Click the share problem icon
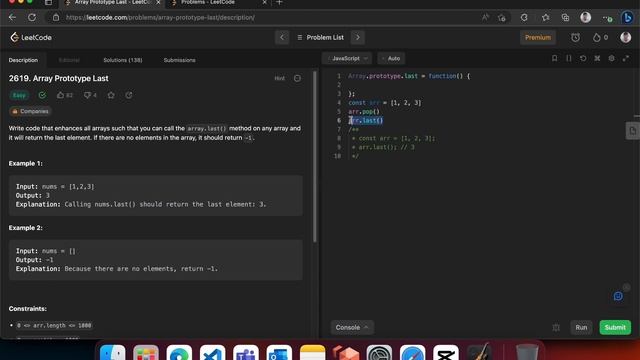The height and width of the screenshot is (360, 640). [129, 95]
